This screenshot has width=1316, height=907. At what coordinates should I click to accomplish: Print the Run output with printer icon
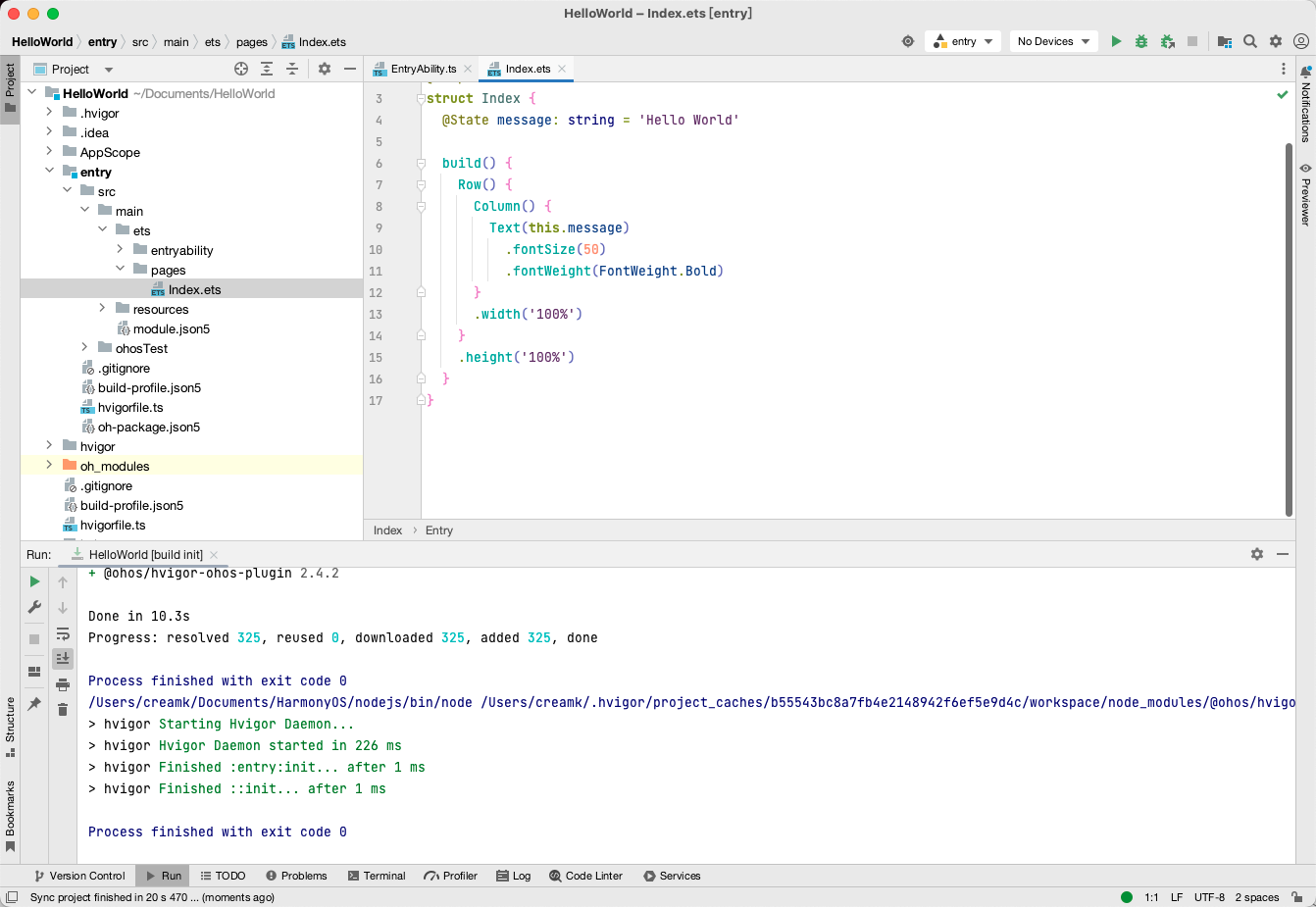[63, 684]
